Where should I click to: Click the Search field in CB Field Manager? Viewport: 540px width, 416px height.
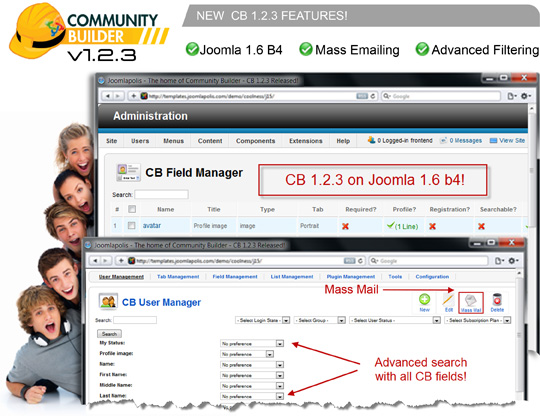[x=162, y=195]
